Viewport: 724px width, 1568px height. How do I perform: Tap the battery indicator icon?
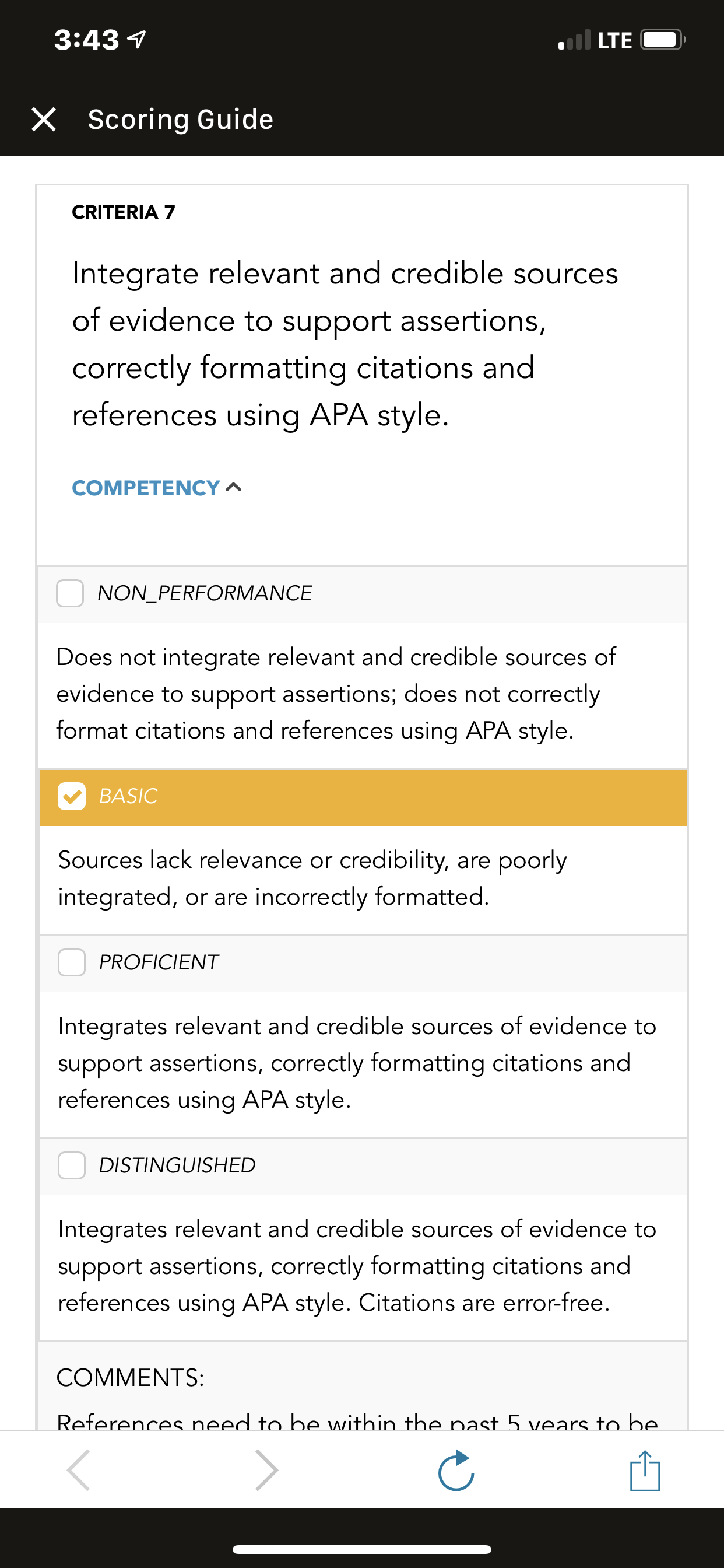click(663, 40)
